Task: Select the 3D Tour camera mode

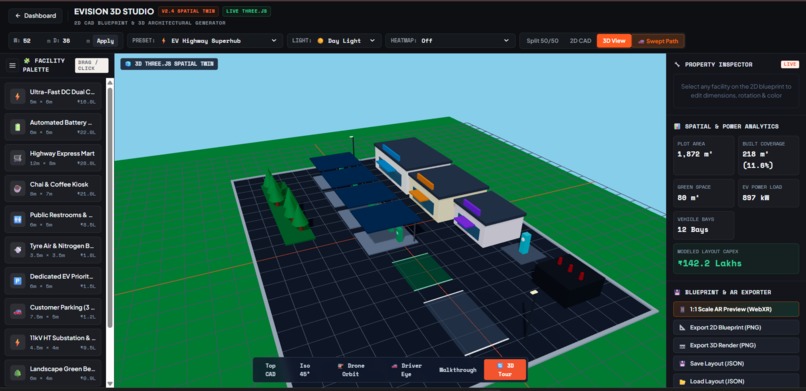Action: tap(505, 370)
